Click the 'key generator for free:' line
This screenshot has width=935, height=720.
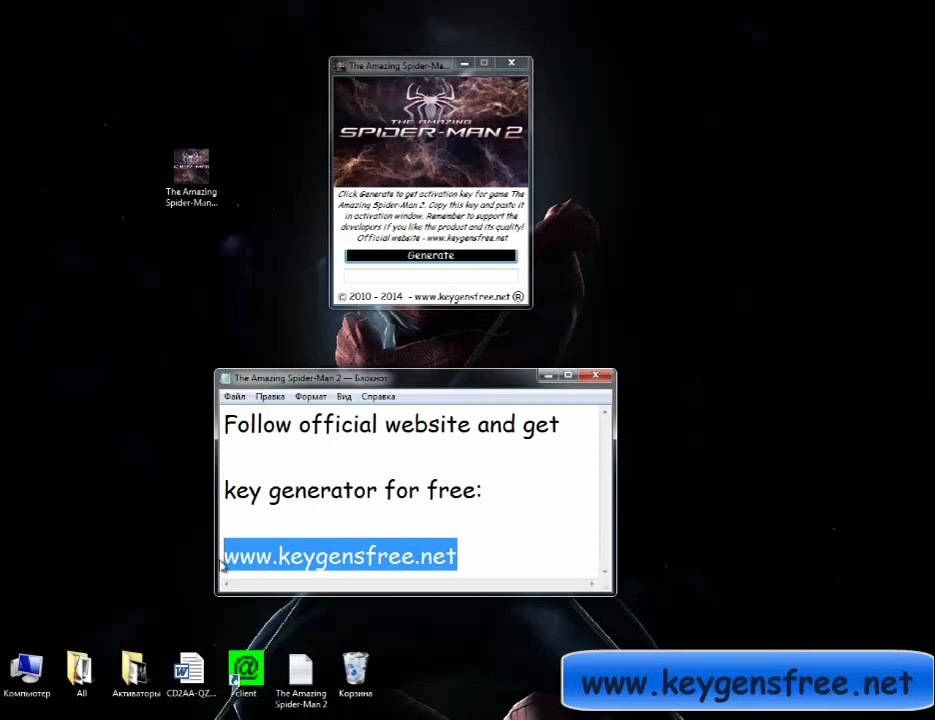pyautogui.click(x=352, y=490)
